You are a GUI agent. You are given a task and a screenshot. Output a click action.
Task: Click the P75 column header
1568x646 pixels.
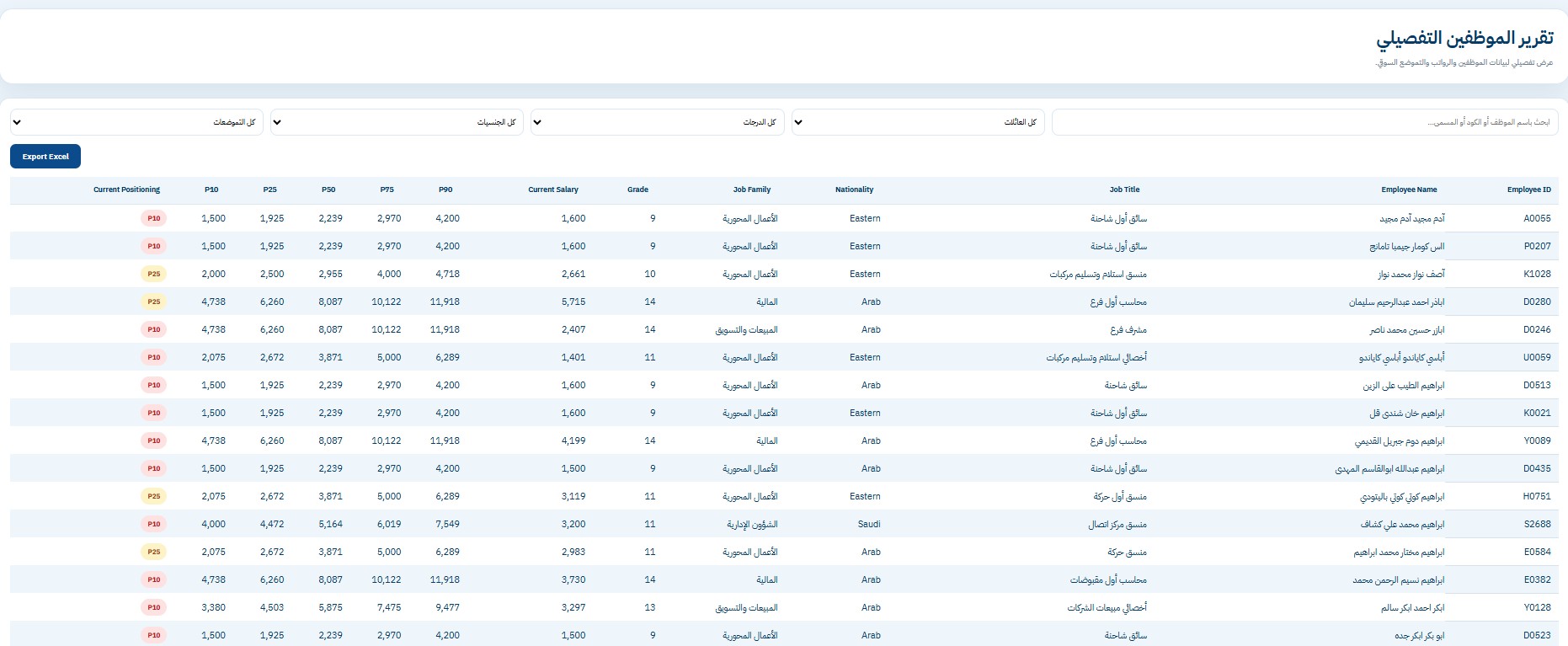tap(387, 190)
